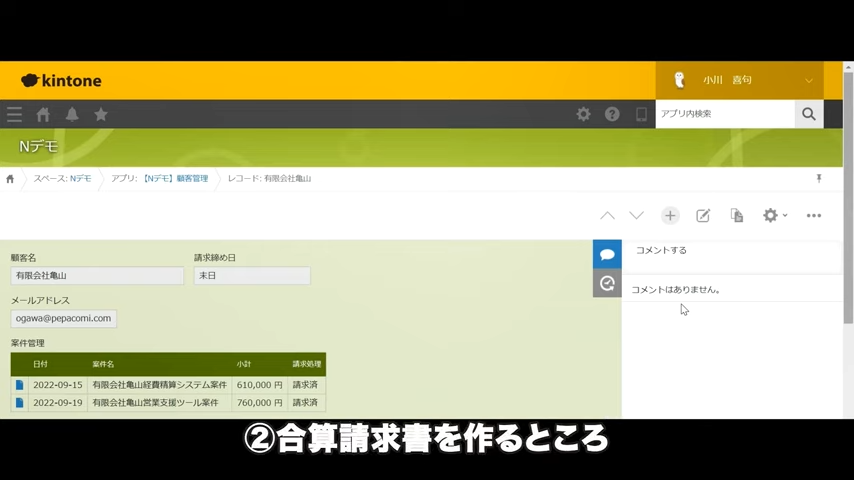Edit the record pencil icon
This screenshot has width=854, height=480.
[x=703, y=216]
